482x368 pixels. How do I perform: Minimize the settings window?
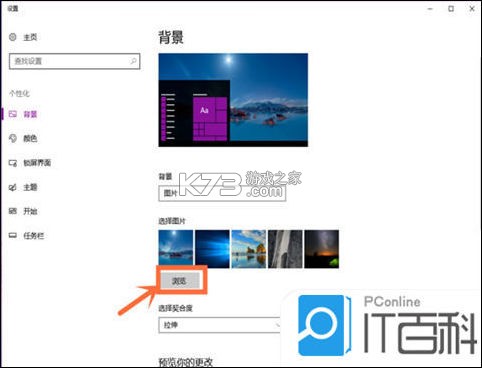pos(430,9)
